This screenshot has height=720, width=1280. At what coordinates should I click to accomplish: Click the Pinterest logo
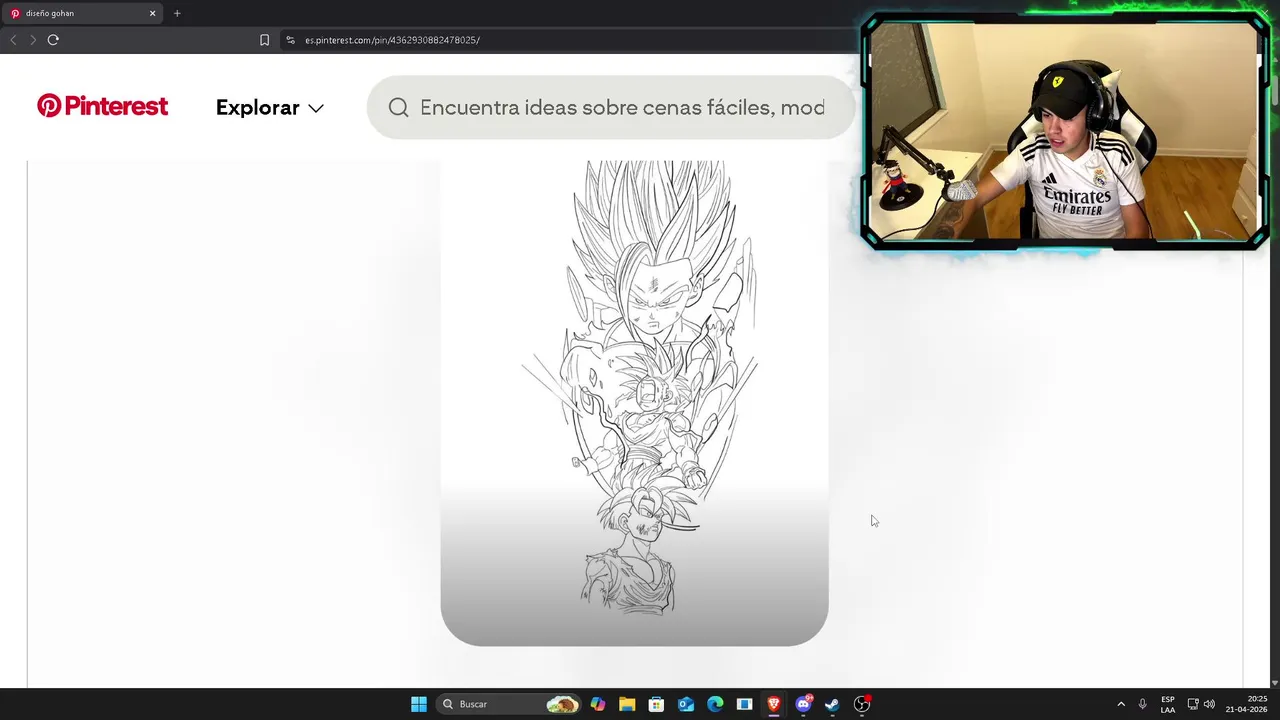click(x=102, y=106)
